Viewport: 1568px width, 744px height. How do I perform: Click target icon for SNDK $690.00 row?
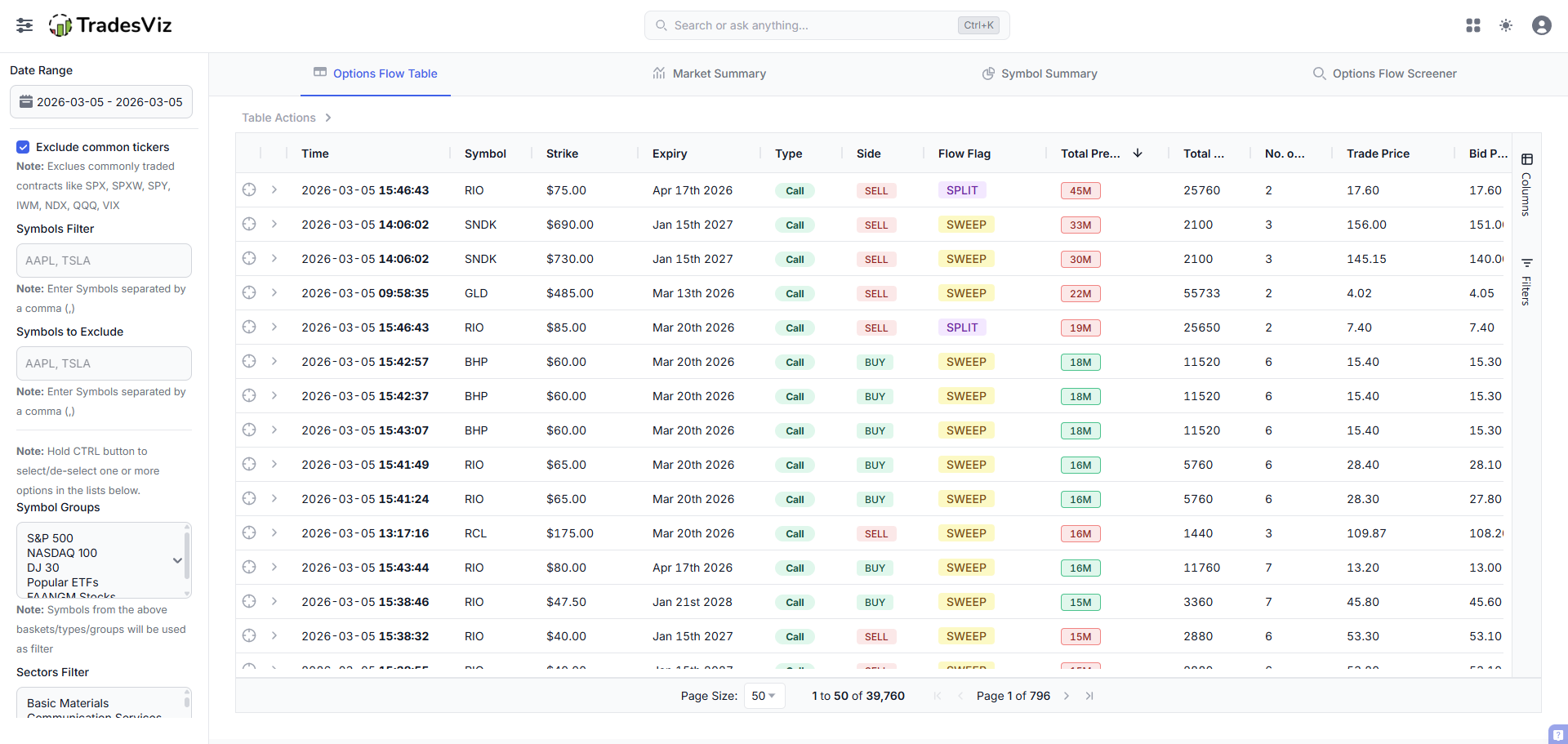(x=249, y=225)
